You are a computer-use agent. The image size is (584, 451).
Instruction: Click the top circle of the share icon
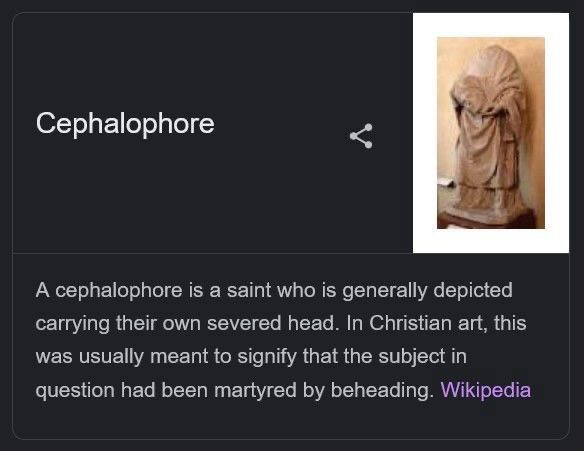tap(368, 127)
